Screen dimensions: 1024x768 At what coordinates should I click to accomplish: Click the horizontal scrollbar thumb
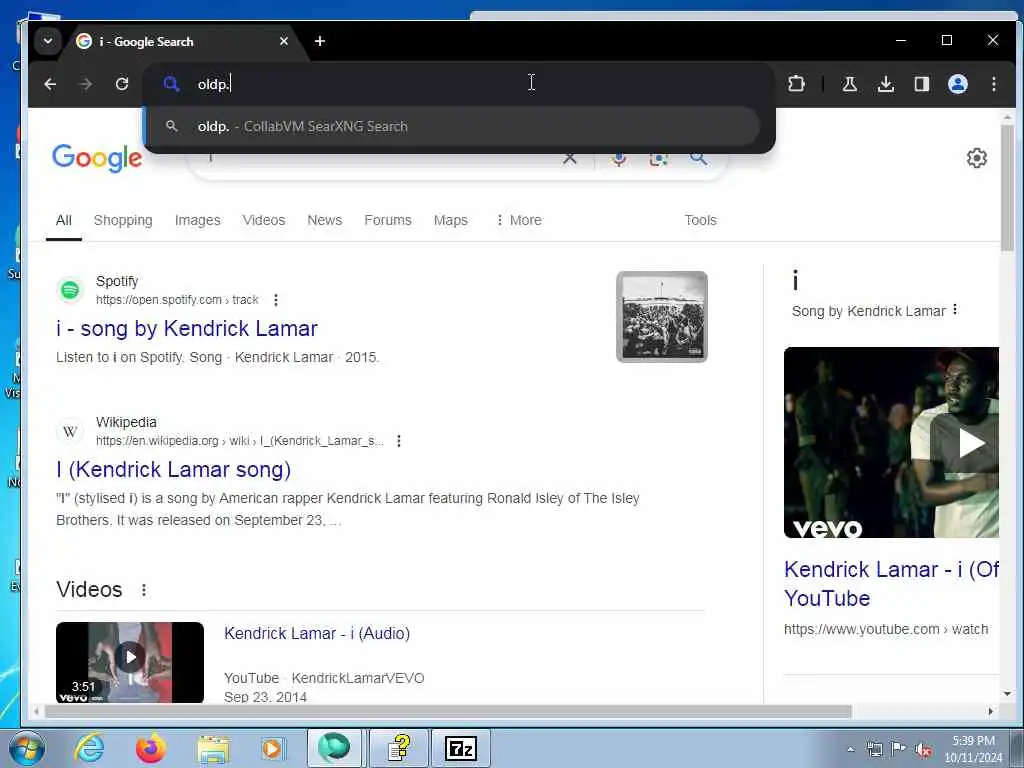pyautogui.click(x=448, y=711)
